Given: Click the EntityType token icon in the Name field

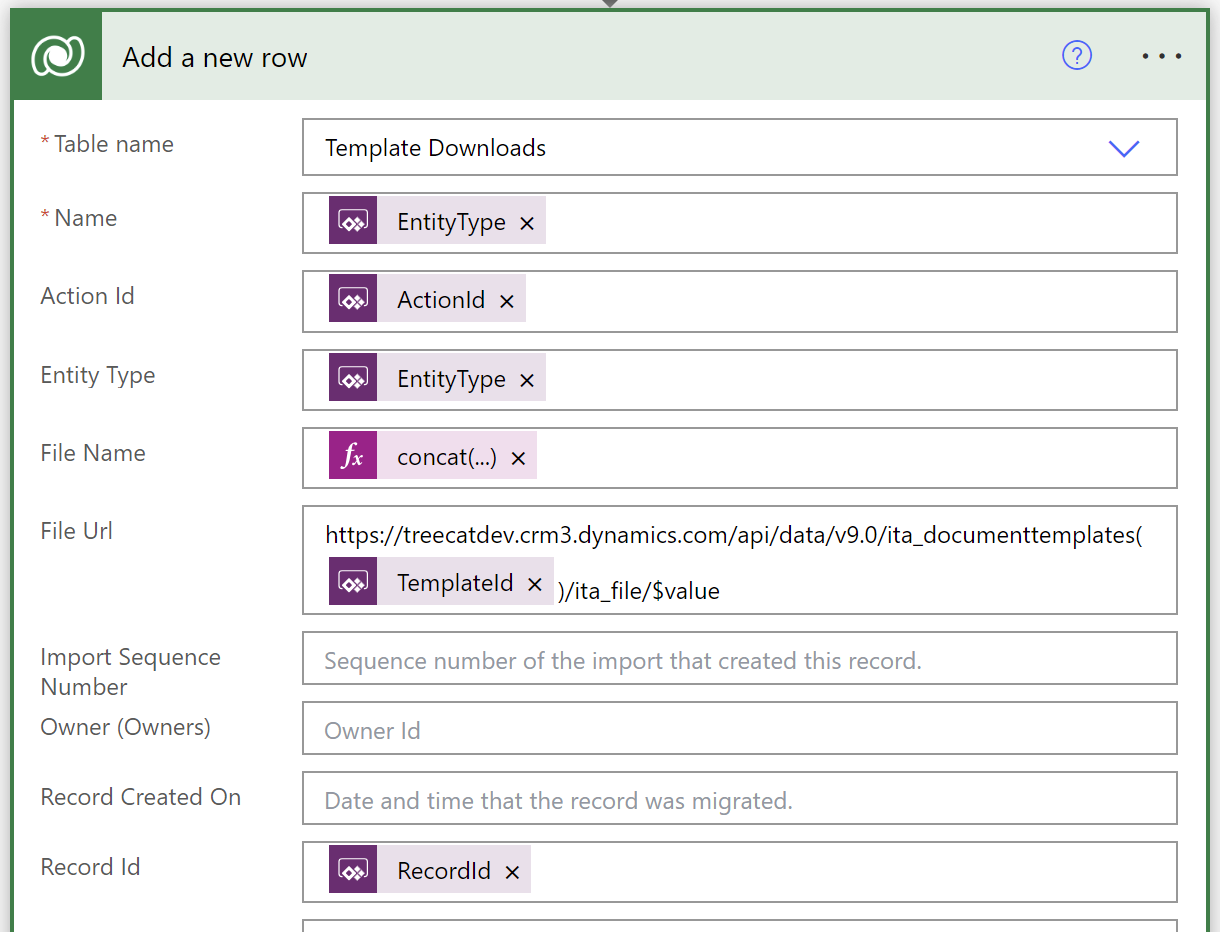Looking at the screenshot, I should (x=353, y=221).
